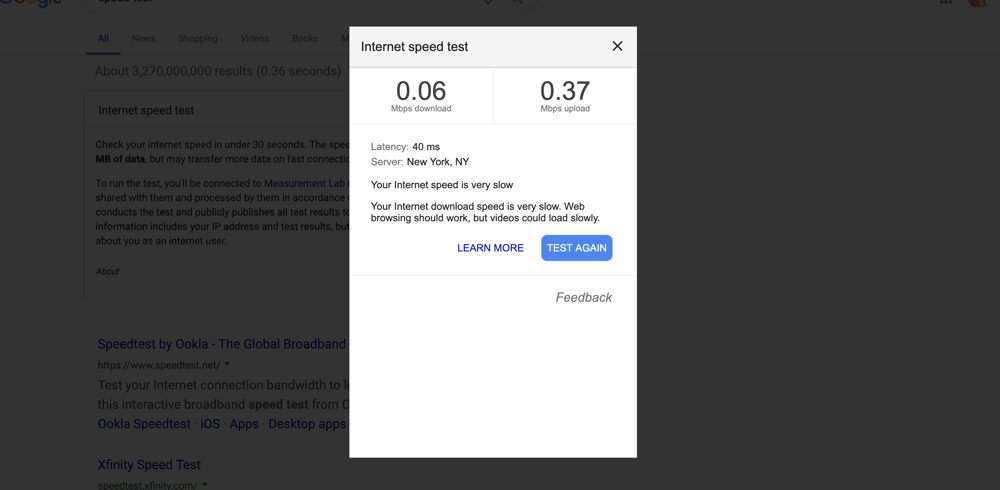1000x490 pixels.
Task: Open the Videos search tab
Action: [x=254, y=38]
